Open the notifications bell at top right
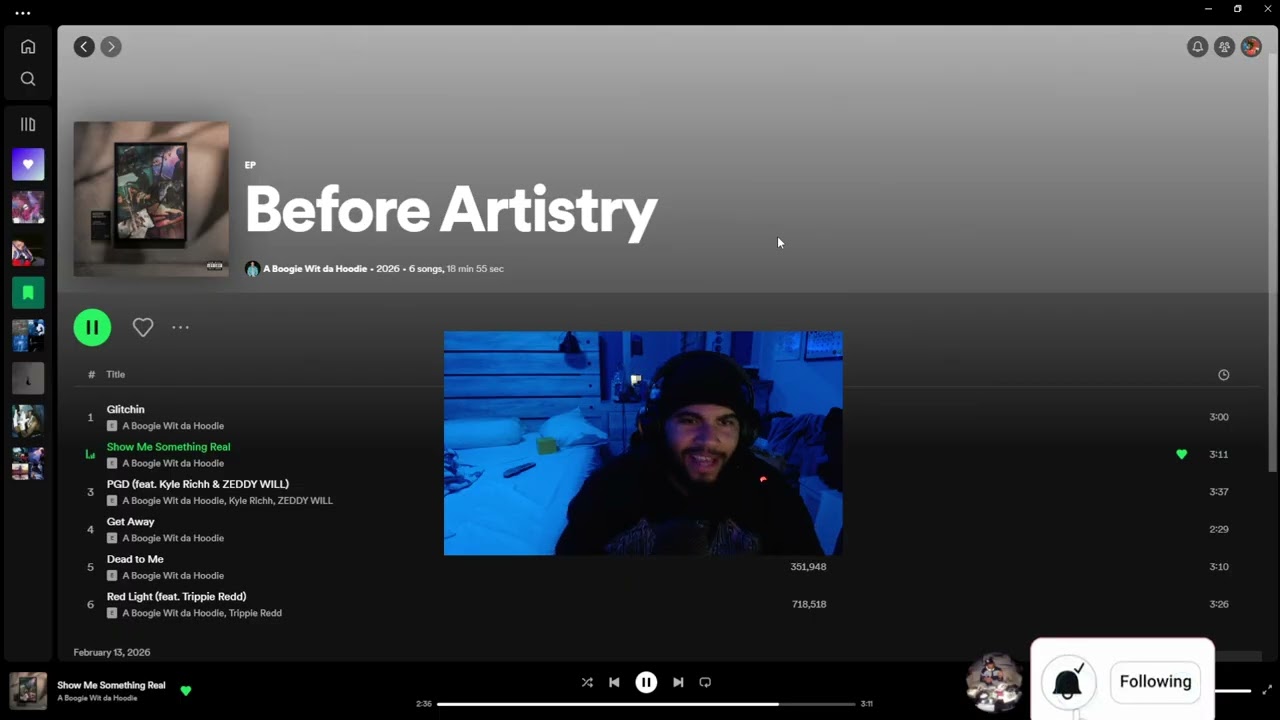Screen dimensions: 1280x720 (x=1197, y=47)
